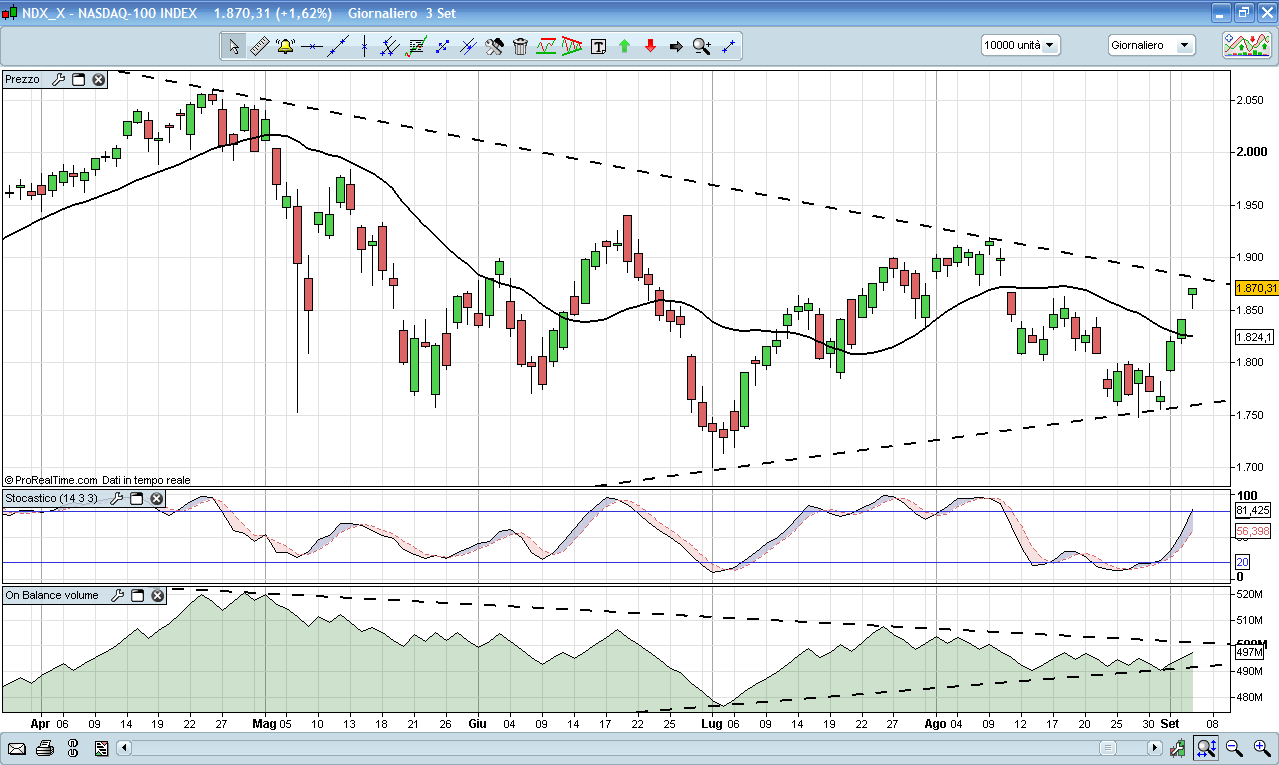Choose the vertical line drawing tool
The width and height of the screenshot is (1279, 765).
(364, 46)
